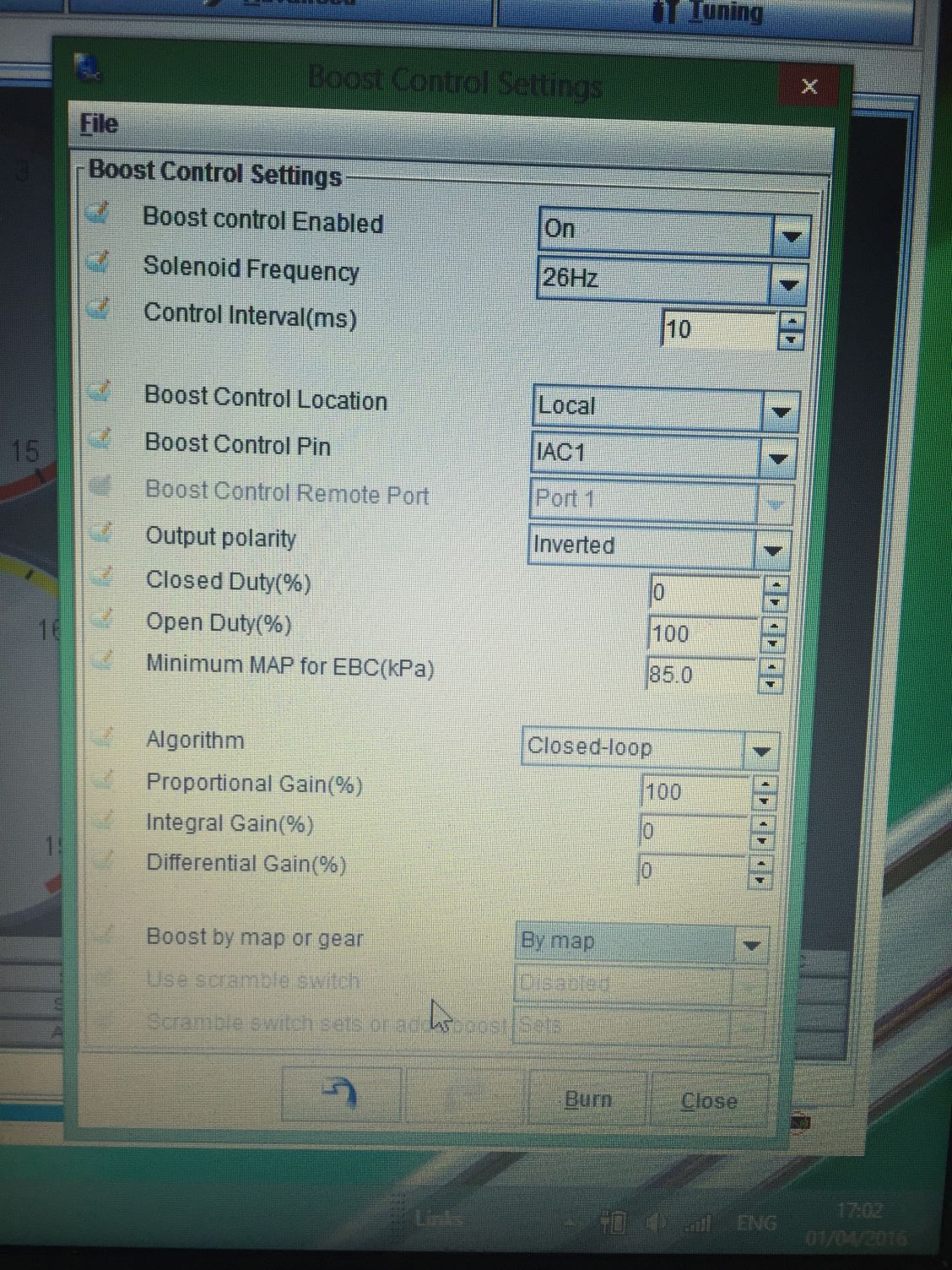Open the File menu
This screenshot has width=952, height=1270.
[x=99, y=124]
